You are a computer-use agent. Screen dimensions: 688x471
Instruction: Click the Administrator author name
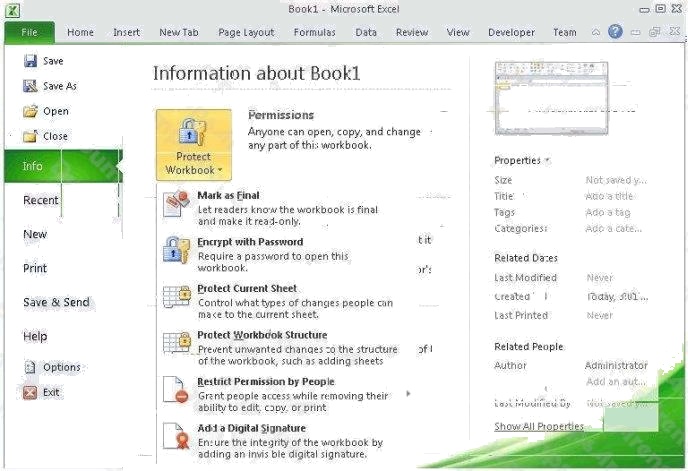pyautogui.click(x=616, y=365)
